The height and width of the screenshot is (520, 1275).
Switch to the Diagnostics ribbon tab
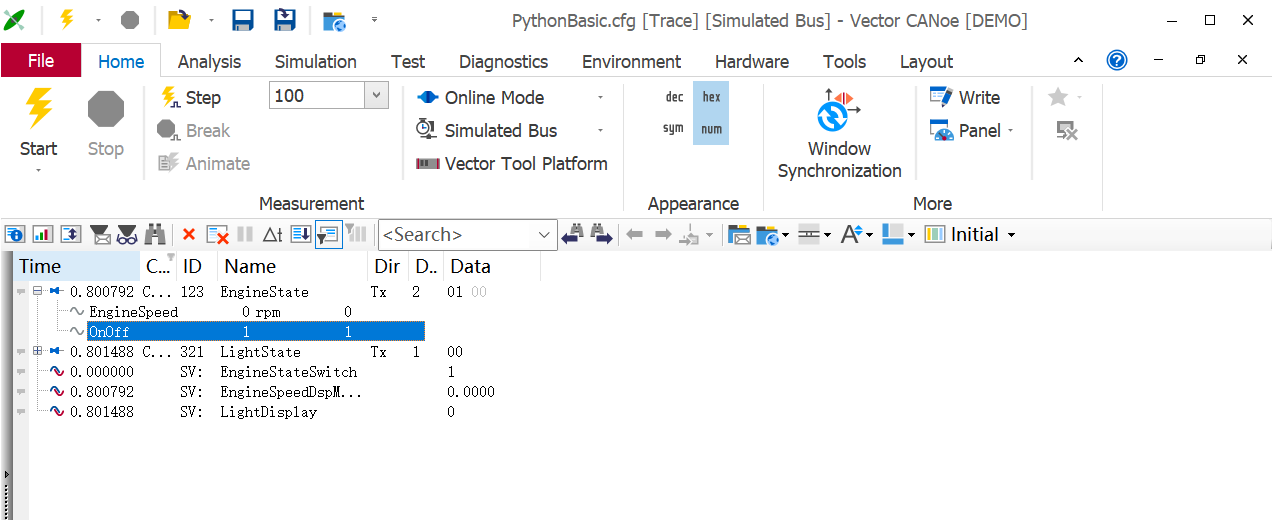tap(503, 61)
